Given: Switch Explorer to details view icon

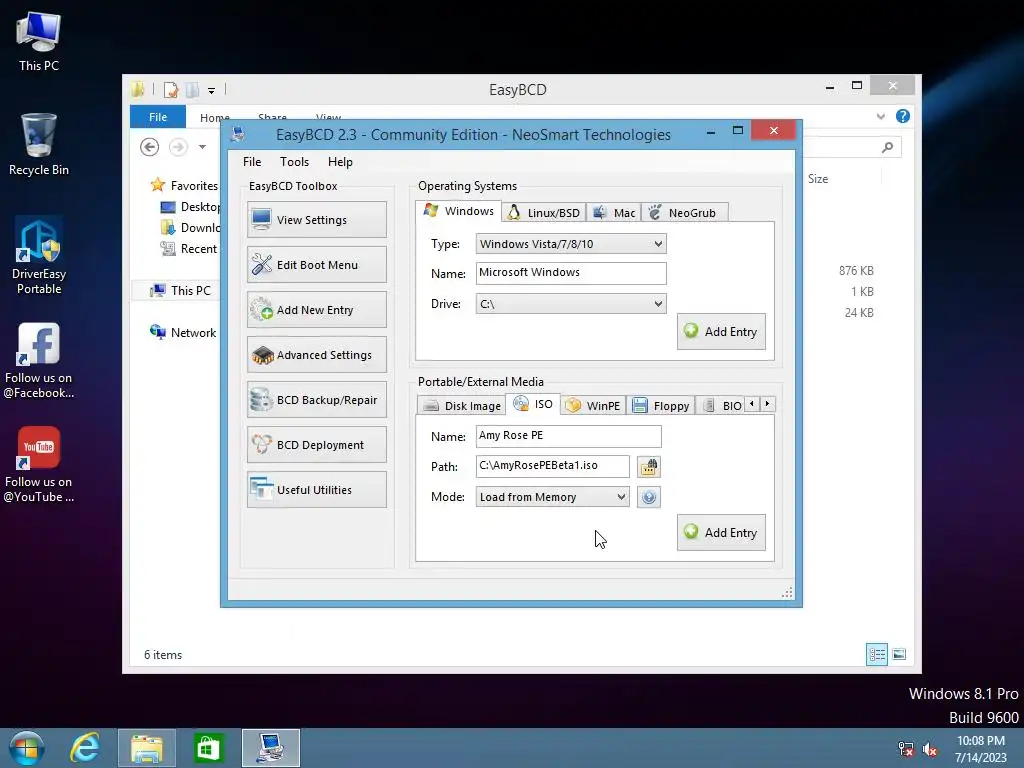Looking at the screenshot, I should [x=876, y=654].
